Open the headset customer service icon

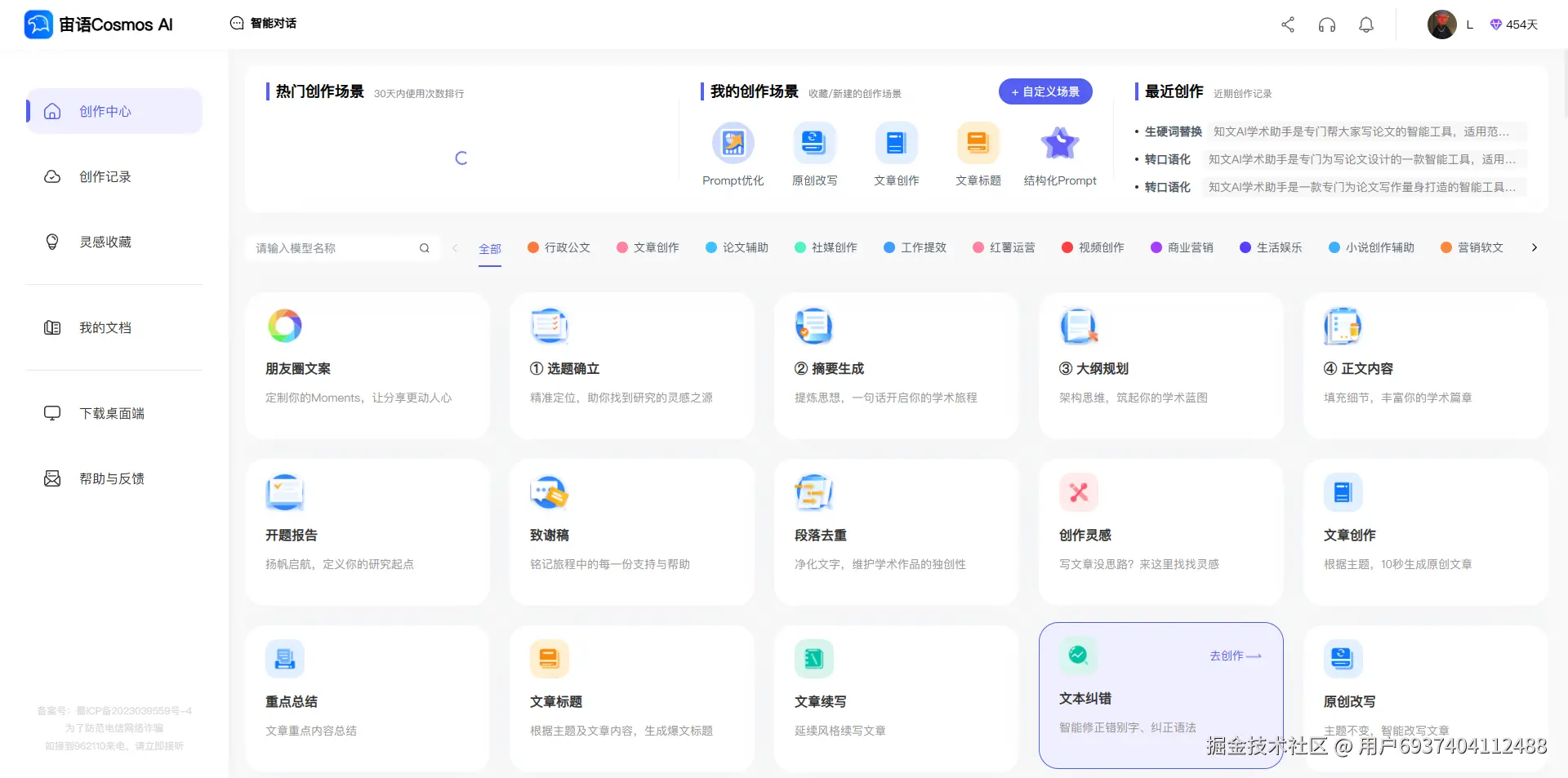coord(1327,24)
